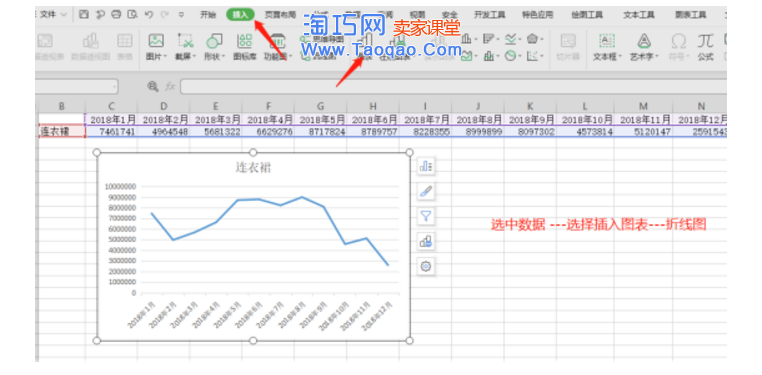Insert a radar chart from the ribbon
Viewport: 762px width, 375px height.
point(533,38)
